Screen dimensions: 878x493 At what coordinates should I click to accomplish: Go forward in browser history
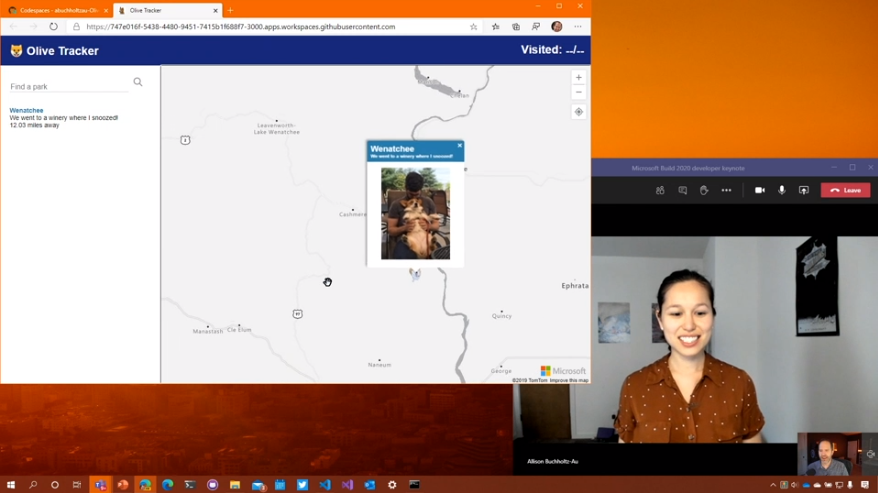(x=33, y=26)
